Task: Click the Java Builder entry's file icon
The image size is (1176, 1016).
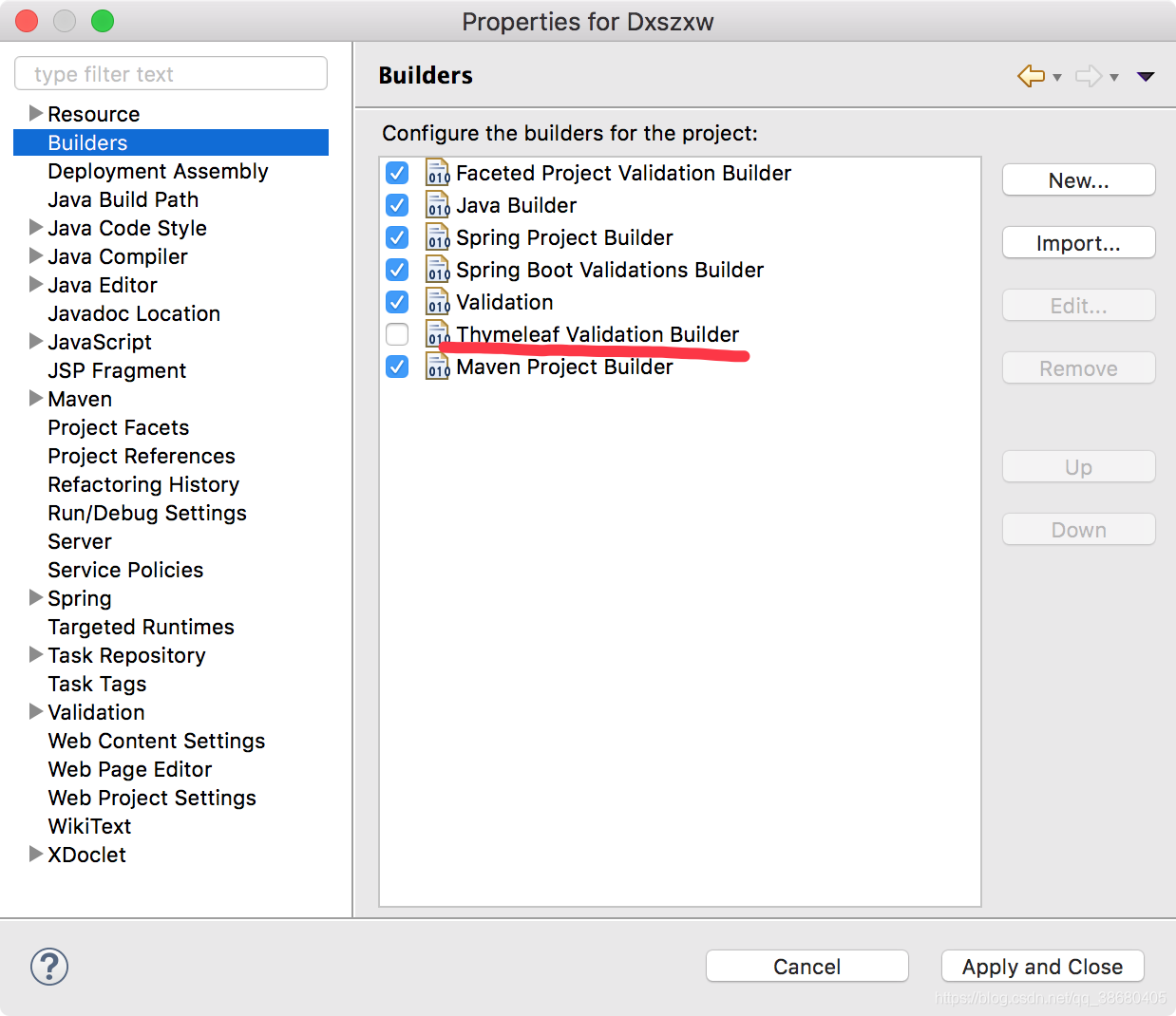Action: click(437, 204)
